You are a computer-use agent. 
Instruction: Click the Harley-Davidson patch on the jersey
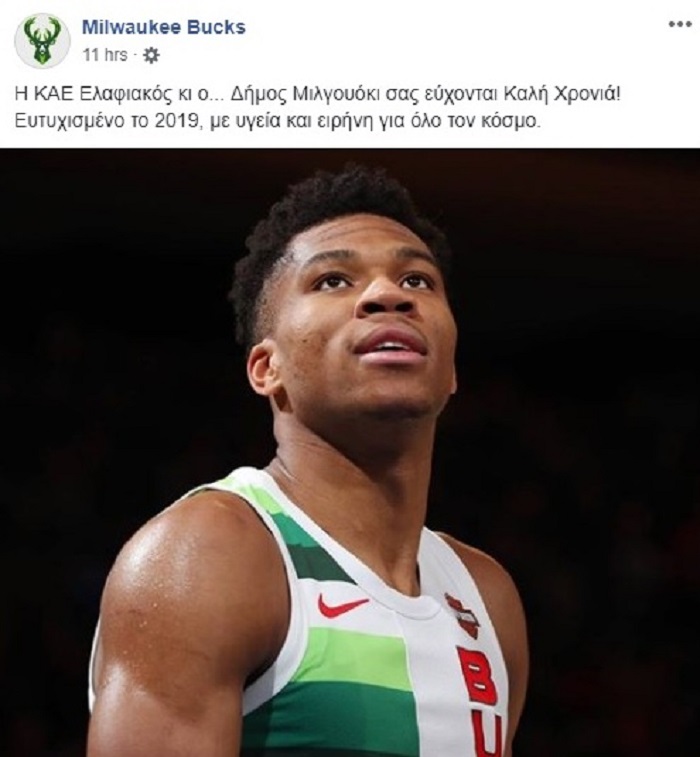pyautogui.click(x=462, y=616)
